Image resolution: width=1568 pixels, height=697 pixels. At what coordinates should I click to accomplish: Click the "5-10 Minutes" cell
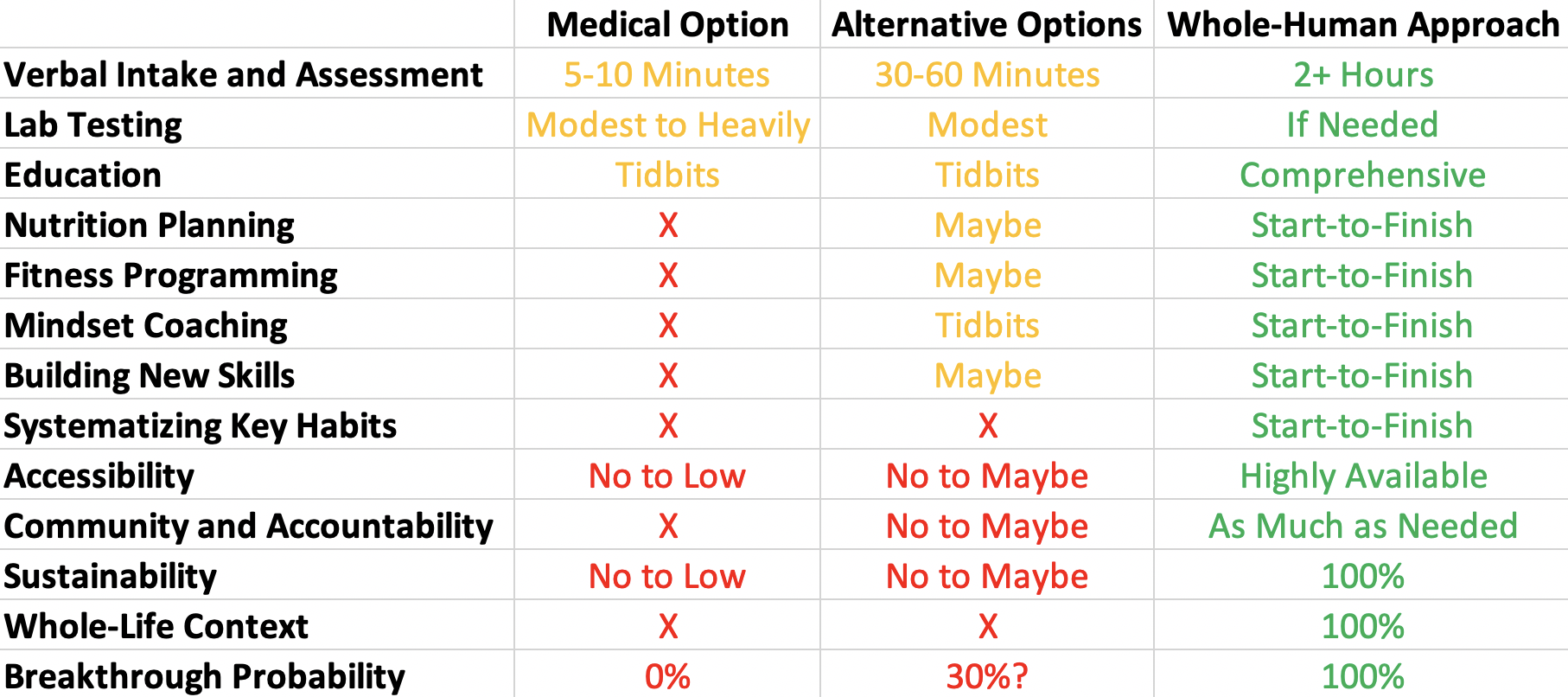[667, 74]
